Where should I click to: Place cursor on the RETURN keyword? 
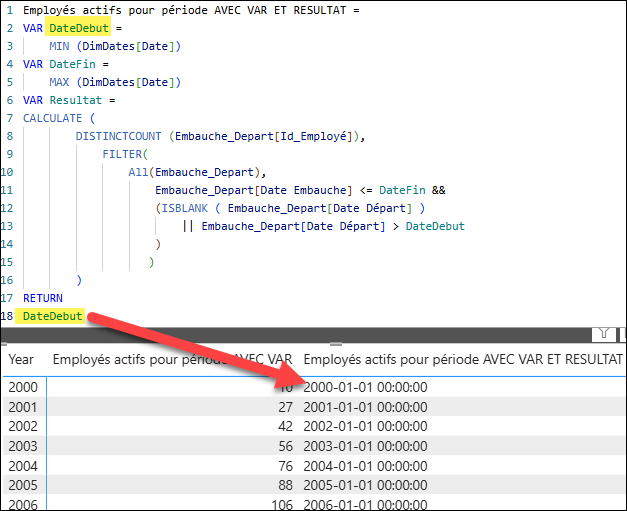point(43,298)
